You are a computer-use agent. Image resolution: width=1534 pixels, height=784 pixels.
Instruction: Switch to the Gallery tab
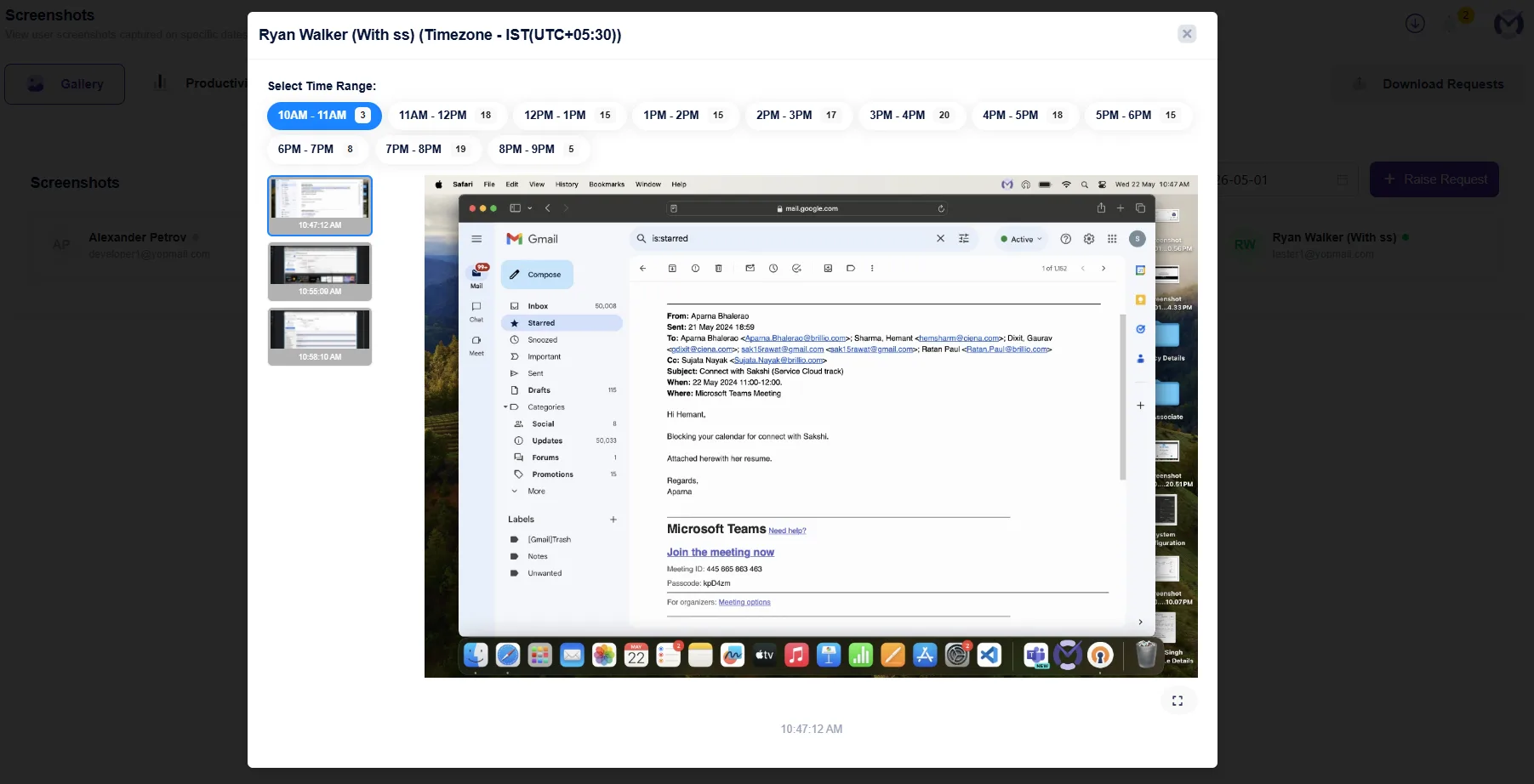pos(65,84)
